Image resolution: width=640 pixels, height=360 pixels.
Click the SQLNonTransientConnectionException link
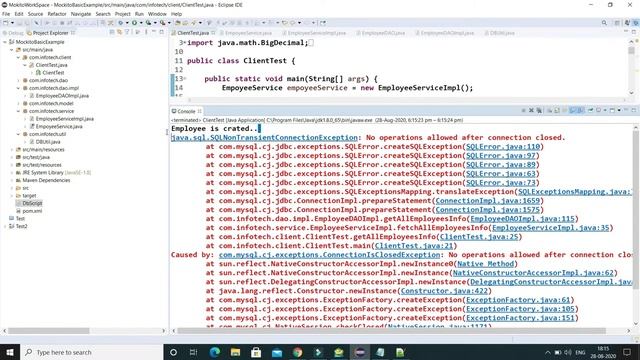(264, 138)
